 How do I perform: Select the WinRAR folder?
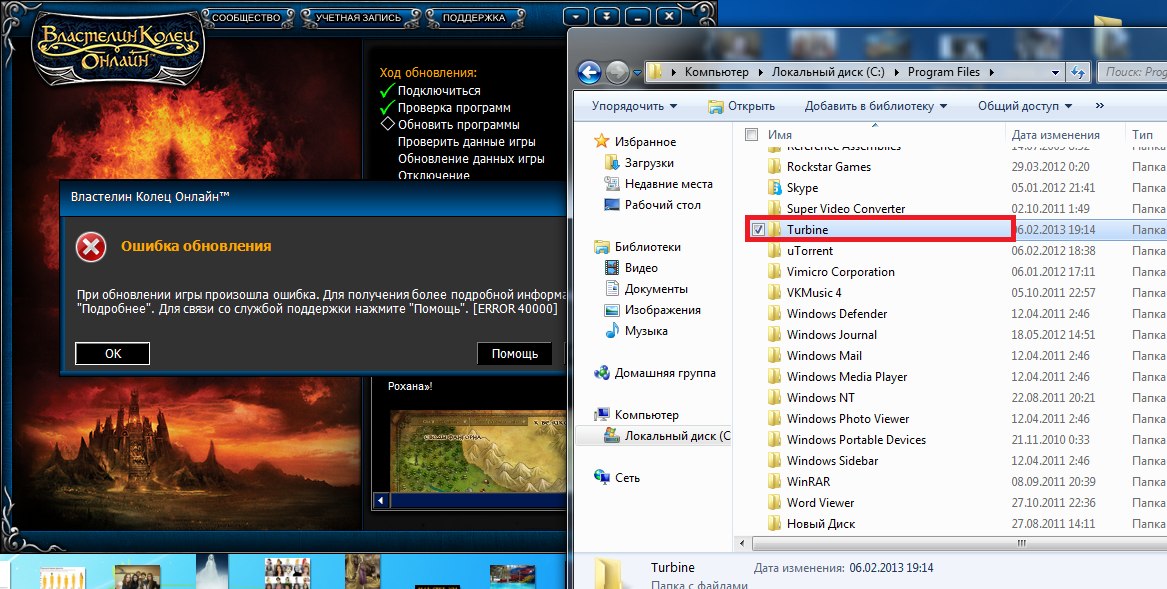pyautogui.click(x=808, y=482)
